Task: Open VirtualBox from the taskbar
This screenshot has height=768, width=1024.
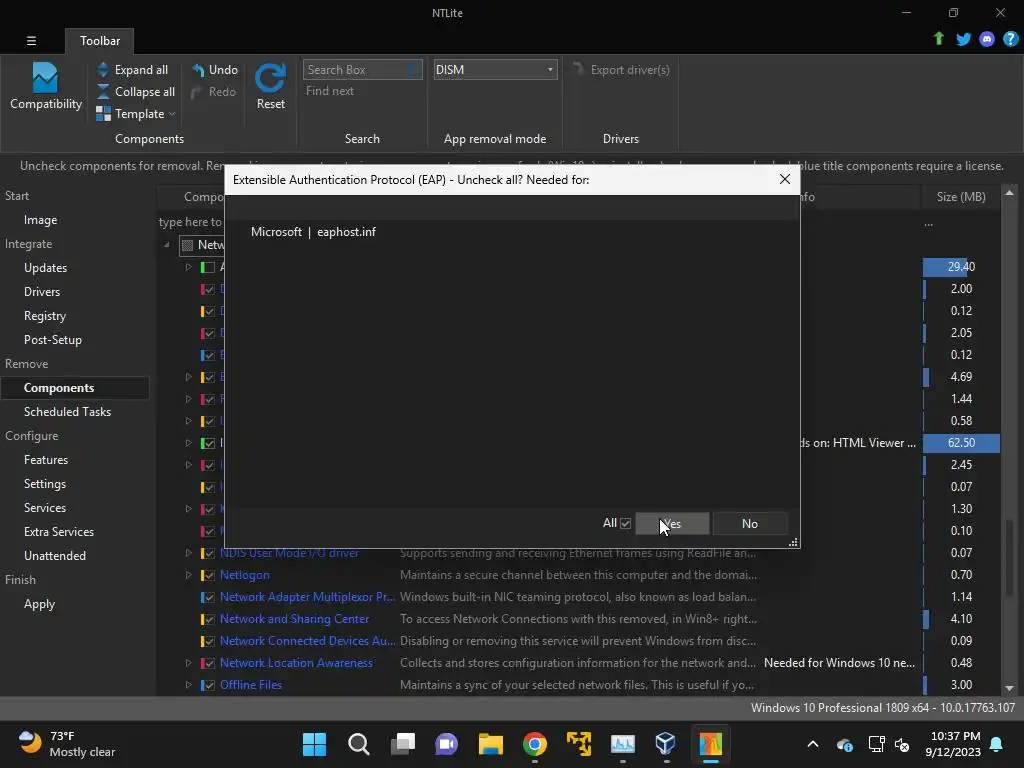Action: click(665, 744)
